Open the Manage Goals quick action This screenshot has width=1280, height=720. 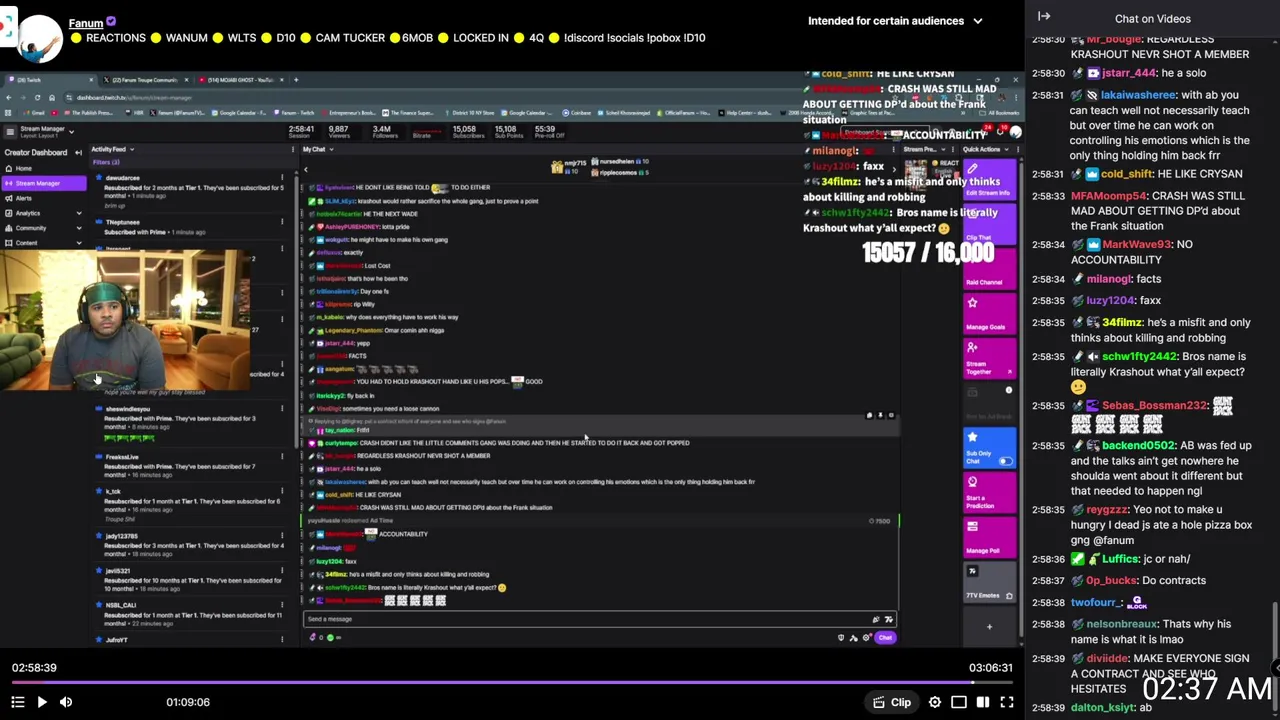989,314
